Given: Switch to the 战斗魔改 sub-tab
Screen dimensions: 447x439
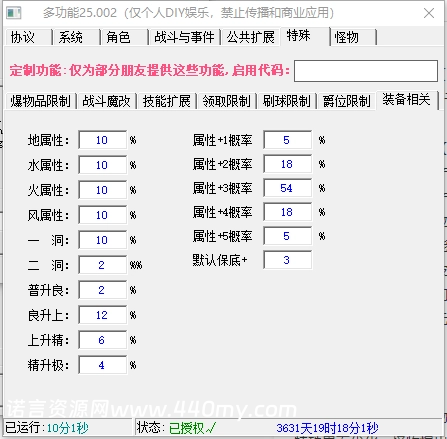Looking at the screenshot, I should pyautogui.click(x=107, y=101).
